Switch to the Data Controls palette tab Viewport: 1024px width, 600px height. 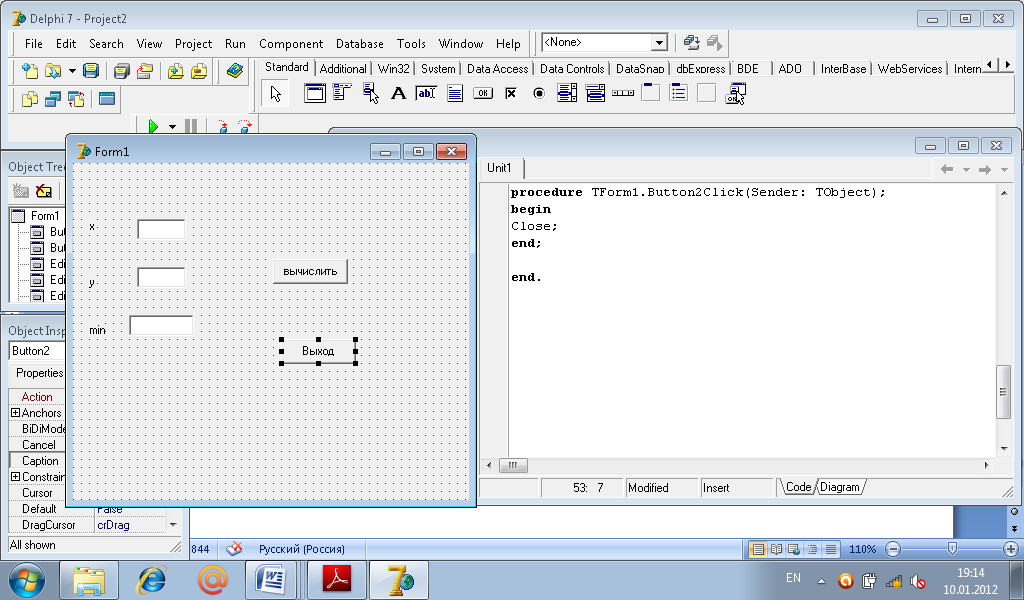pyautogui.click(x=571, y=69)
